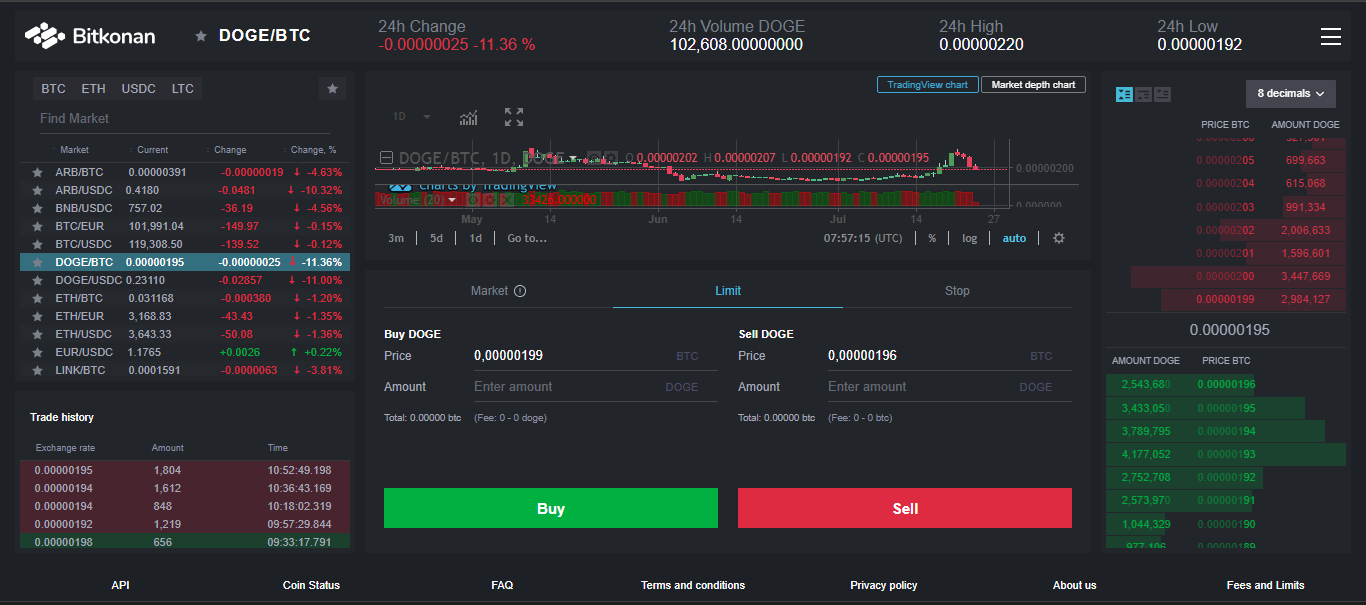Open the Fees and Limits link
The height and width of the screenshot is (605, 1366).
[1265, 585]
